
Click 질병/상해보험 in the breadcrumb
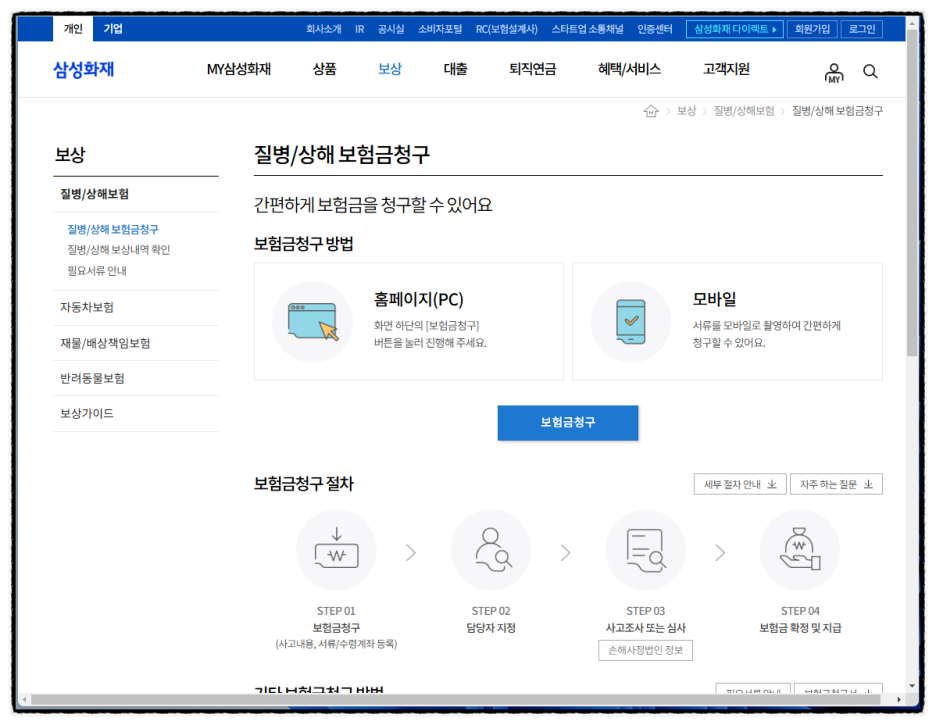[x=744, y=111]
